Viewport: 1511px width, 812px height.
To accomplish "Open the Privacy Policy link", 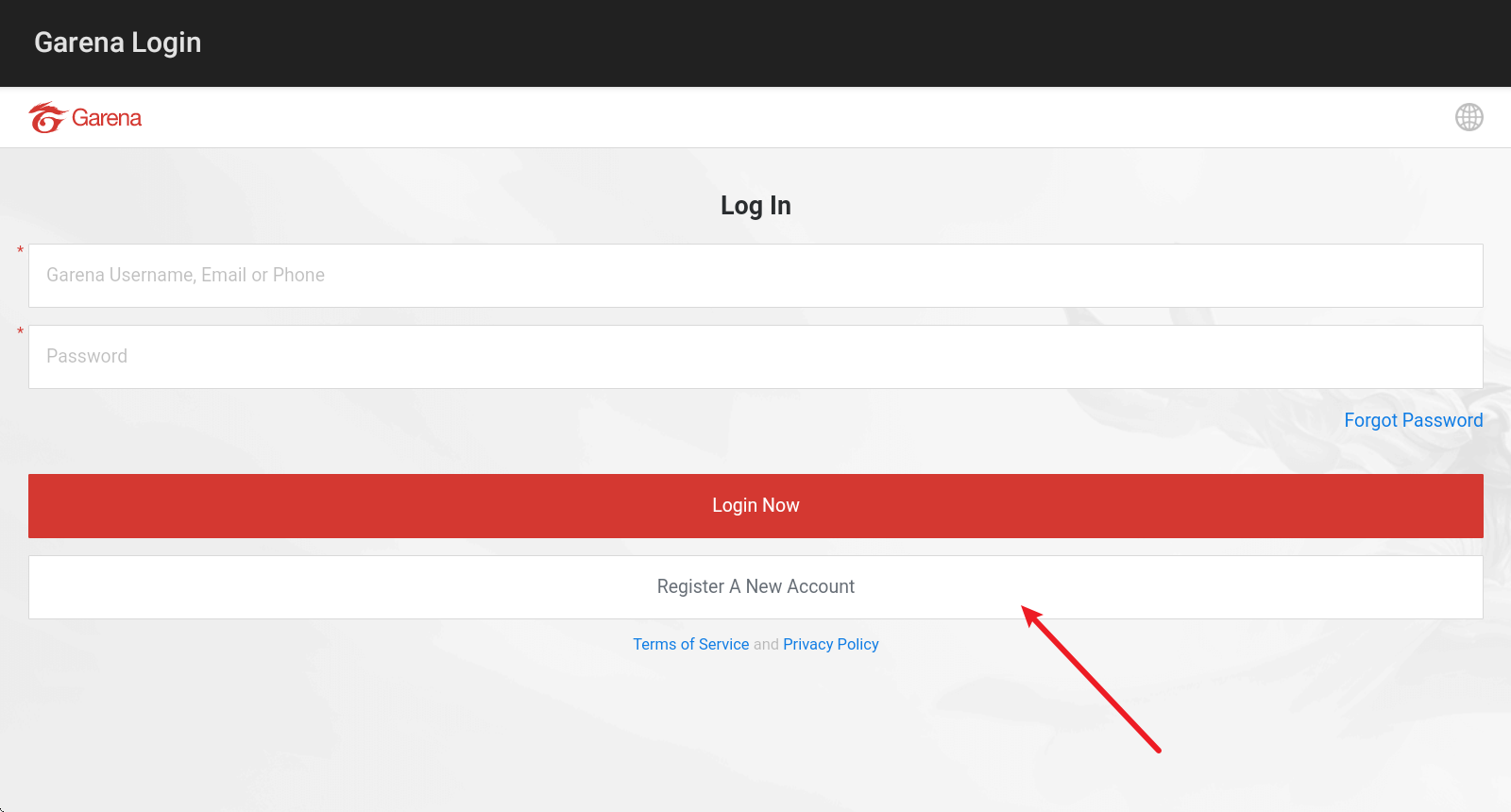I will tap(831, 644).
